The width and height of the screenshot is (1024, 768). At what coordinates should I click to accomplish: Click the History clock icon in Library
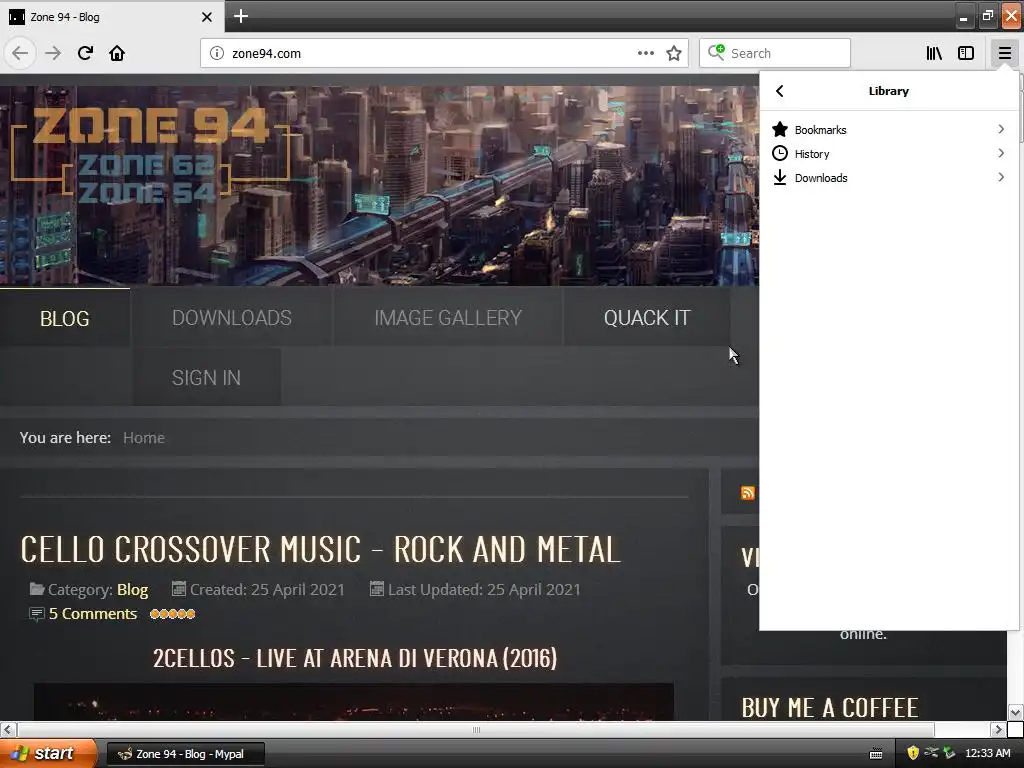tap(780, 153)
